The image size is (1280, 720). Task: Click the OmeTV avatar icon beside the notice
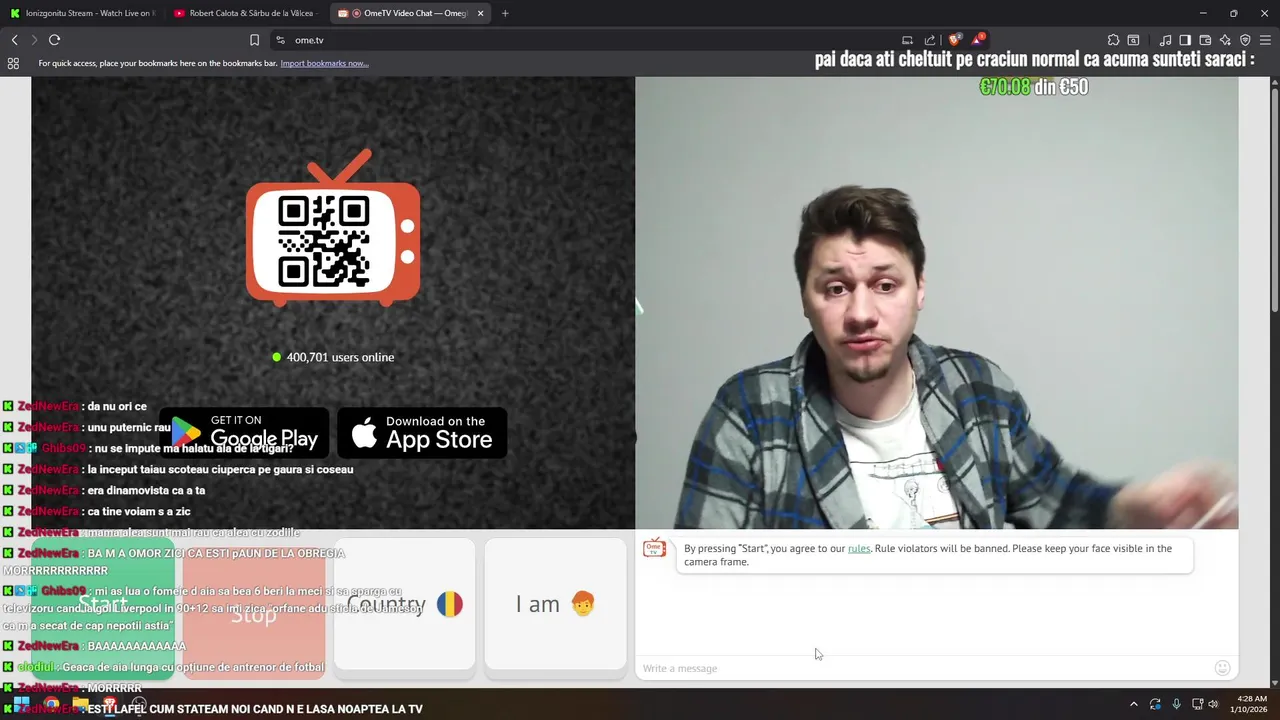coord(655,548)
